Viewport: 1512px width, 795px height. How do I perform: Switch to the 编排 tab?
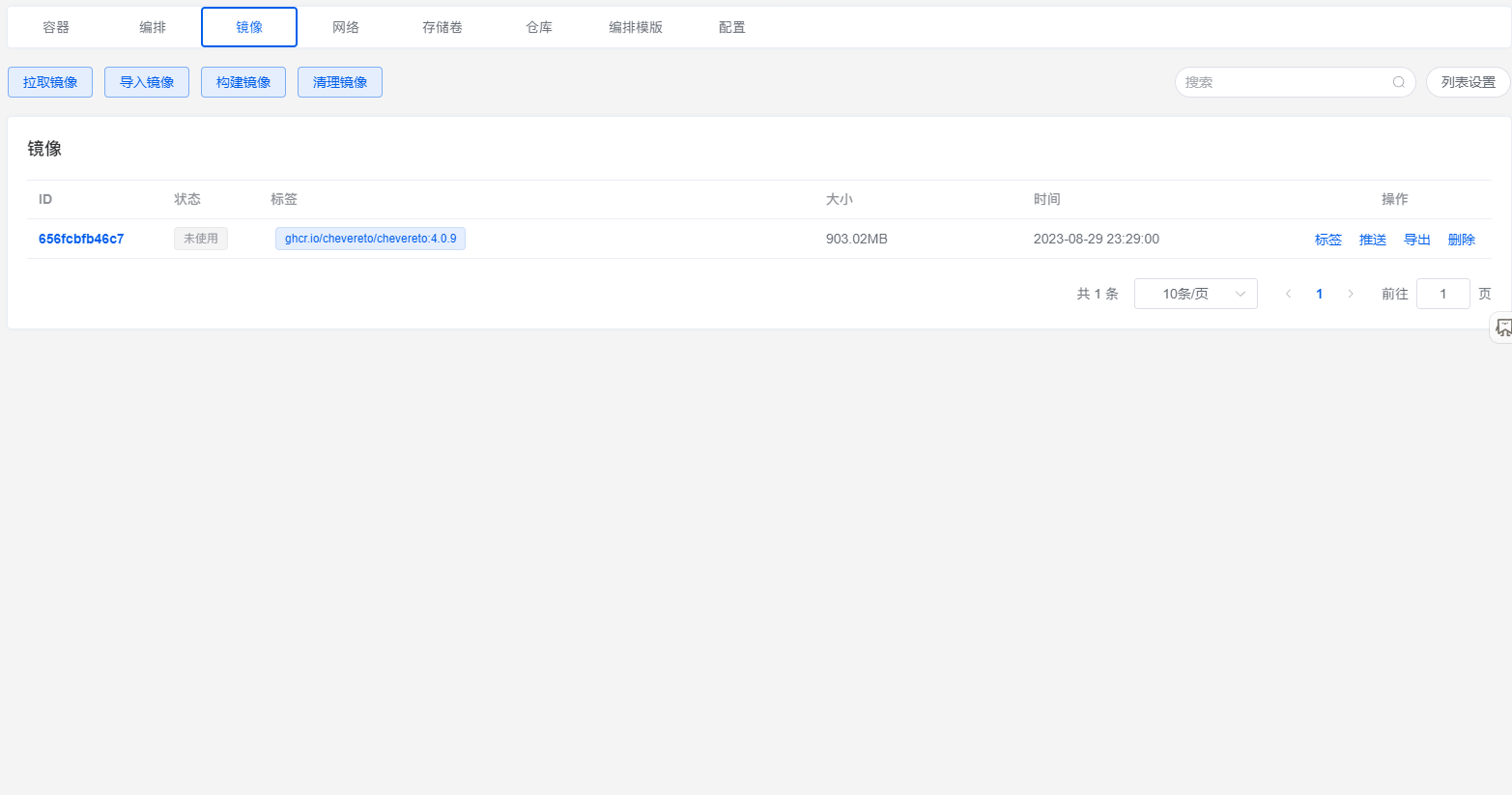153,27
